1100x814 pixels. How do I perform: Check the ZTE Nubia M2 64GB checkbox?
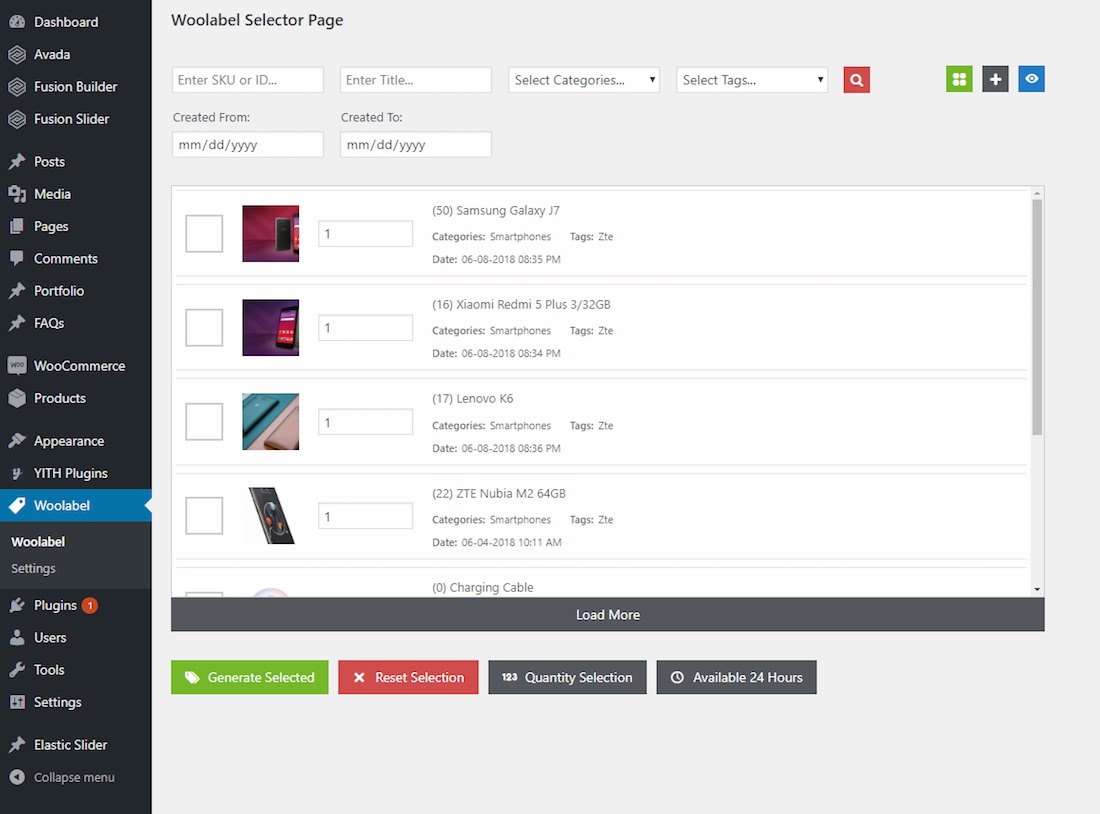click(204, 516)
